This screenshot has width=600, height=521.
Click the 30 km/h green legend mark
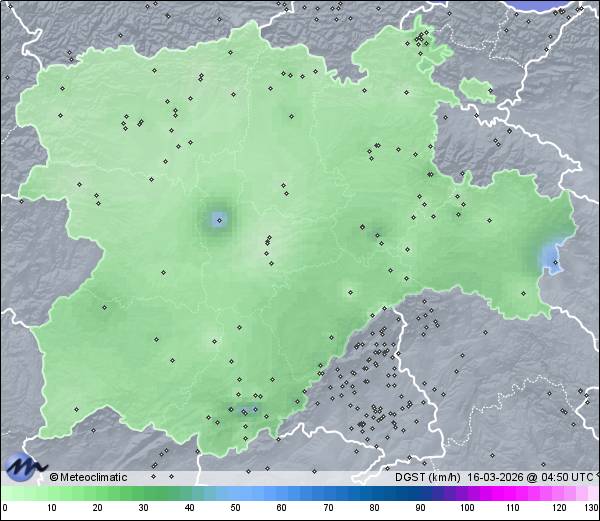pos(143,507)
